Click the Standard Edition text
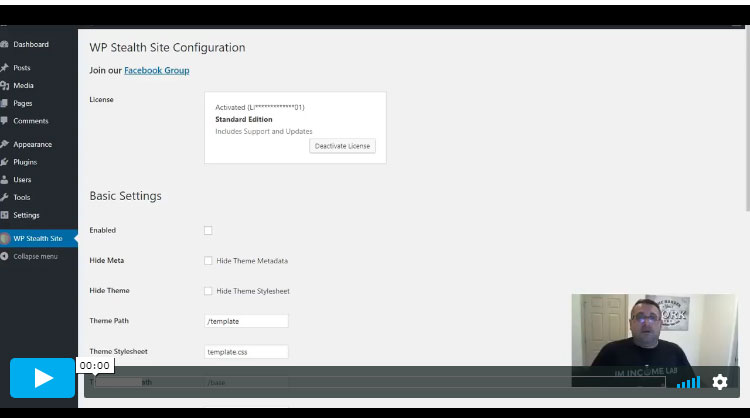Viewport: 750px width, 418px height. click(243, 119)
